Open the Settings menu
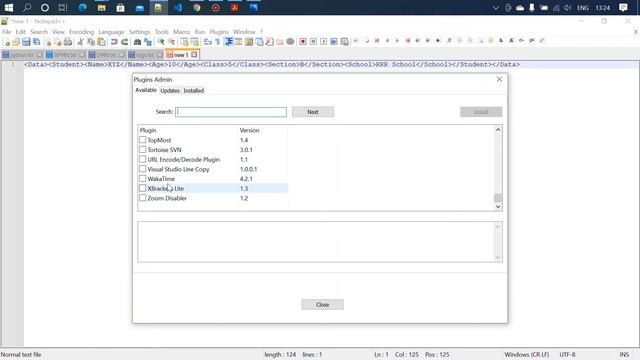The height and width of the screenshot is (360, 640). (x=139, y=32)
